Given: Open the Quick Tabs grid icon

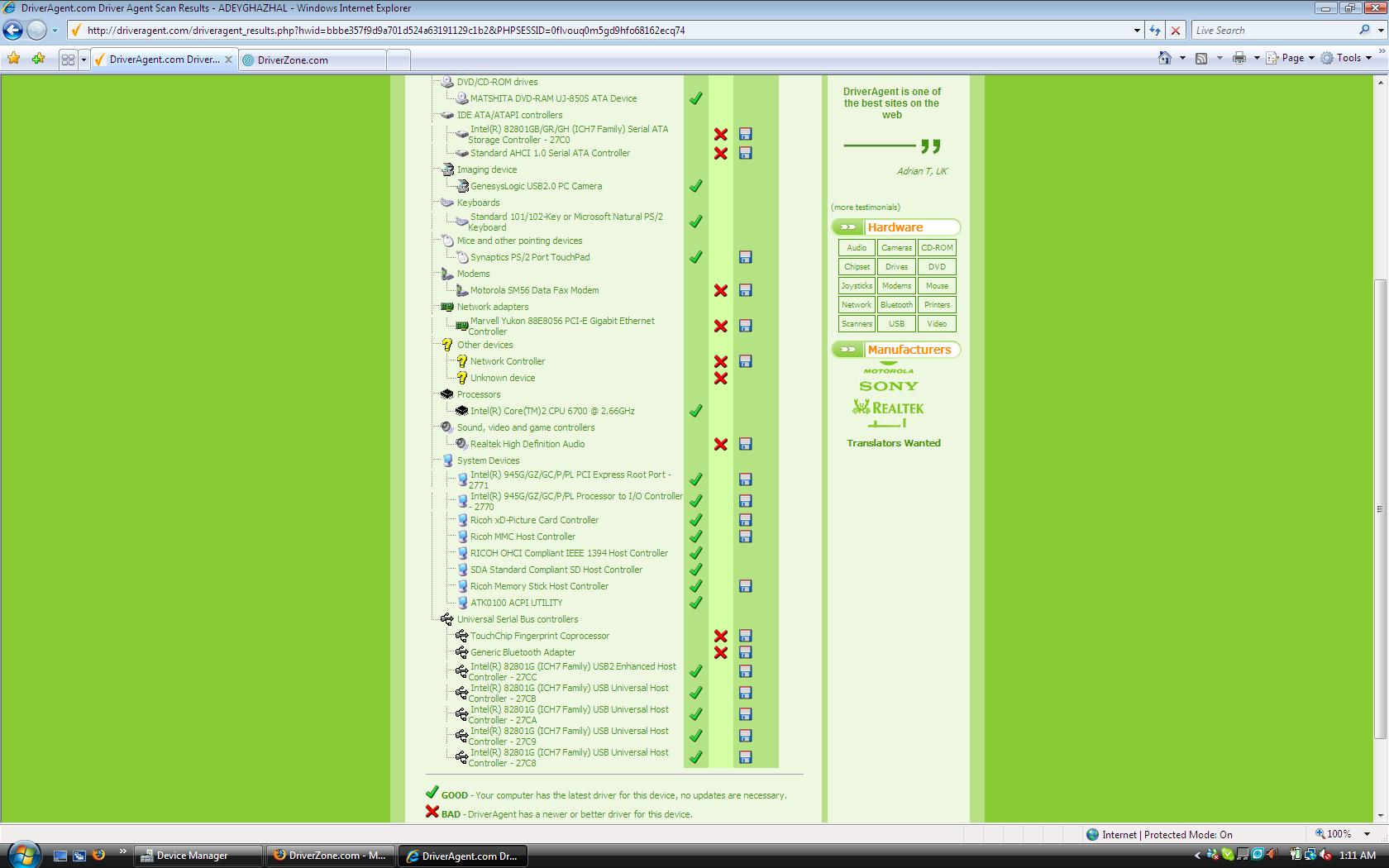Looking at the screenshot, I should (x=68, y=60).
